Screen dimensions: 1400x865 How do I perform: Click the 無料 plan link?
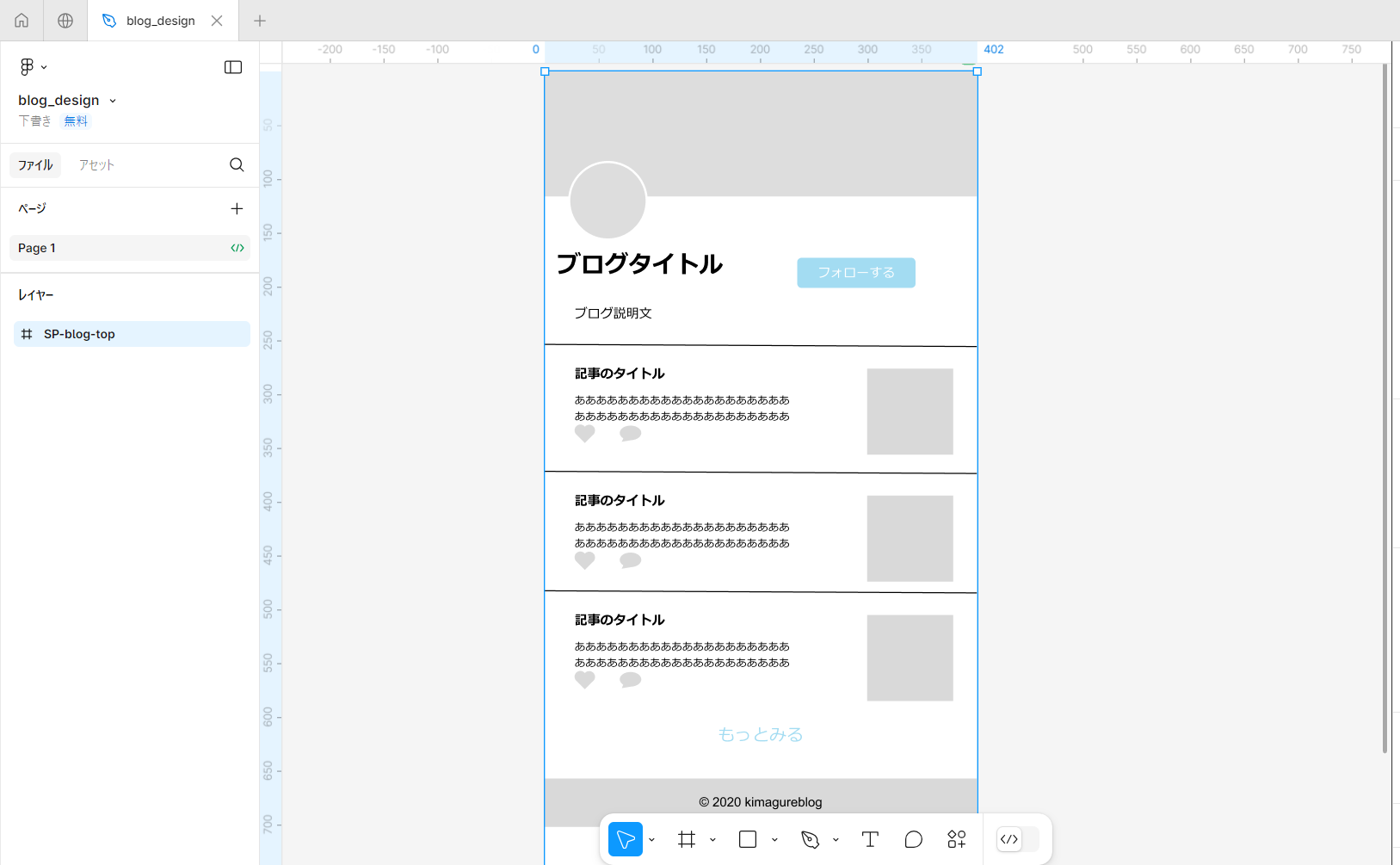click(x=76, y=121)
